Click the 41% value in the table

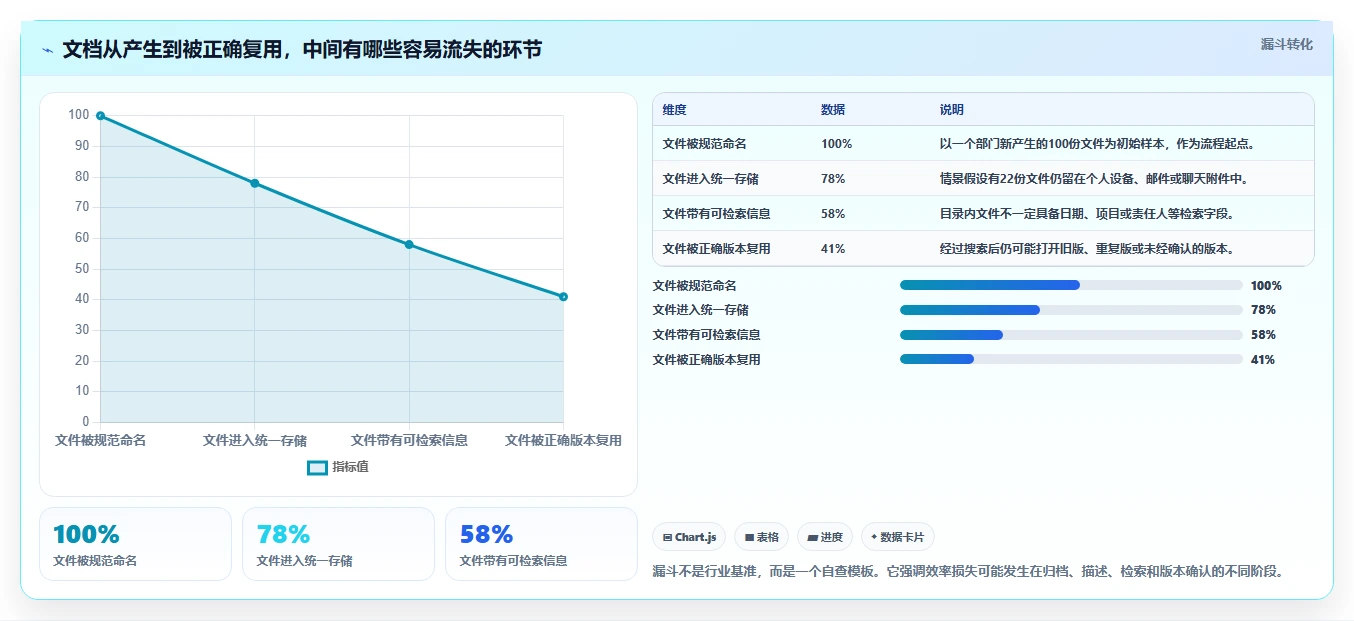[x=833, y=249]
